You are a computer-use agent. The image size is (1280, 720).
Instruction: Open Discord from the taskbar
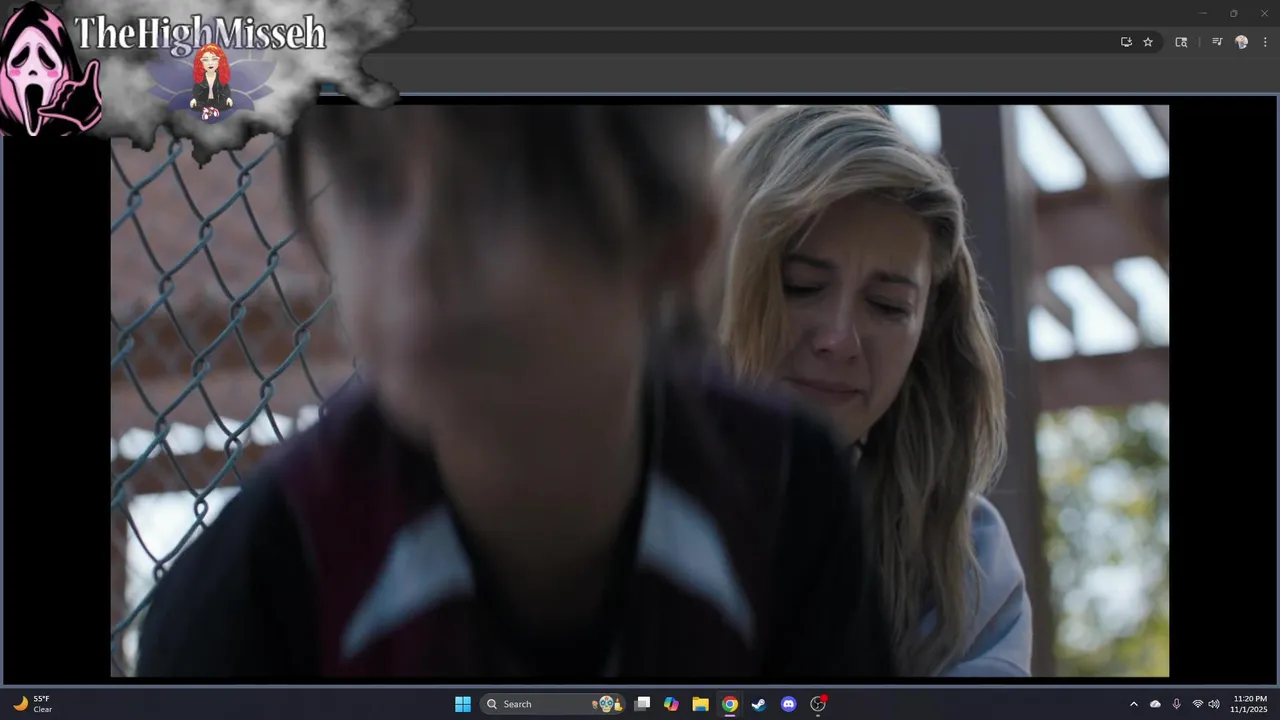coord(788,704)
